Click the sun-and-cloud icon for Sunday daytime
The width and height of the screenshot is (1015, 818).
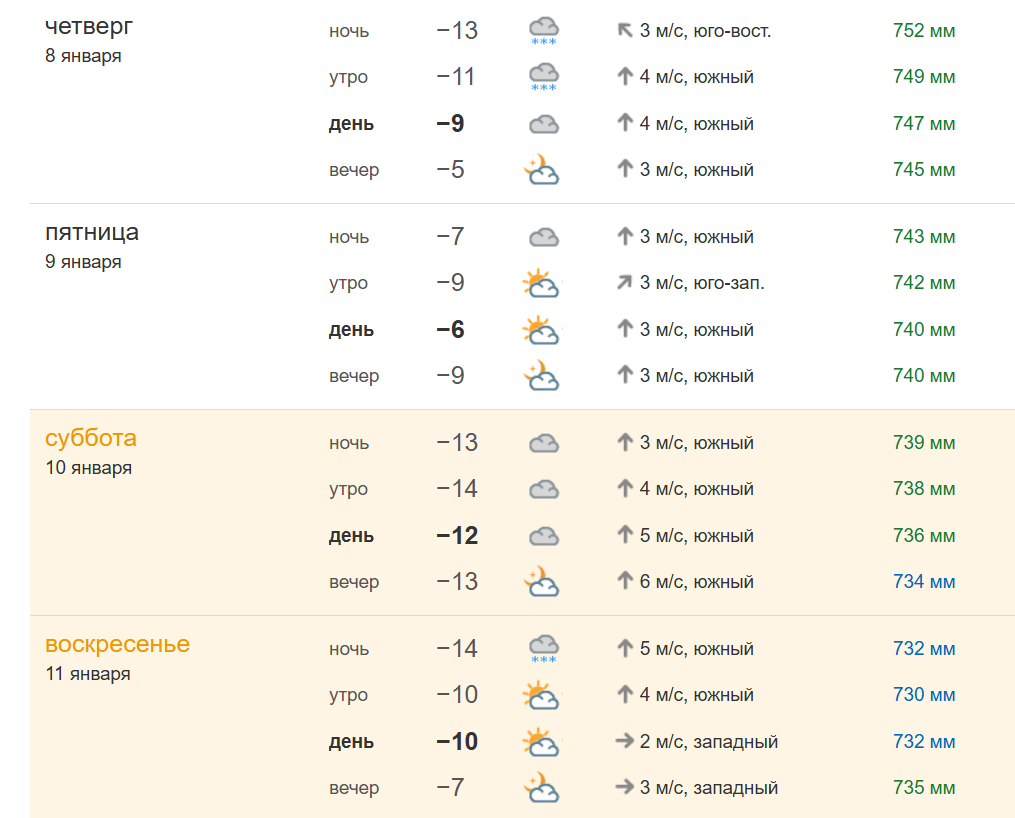(541, 742)
